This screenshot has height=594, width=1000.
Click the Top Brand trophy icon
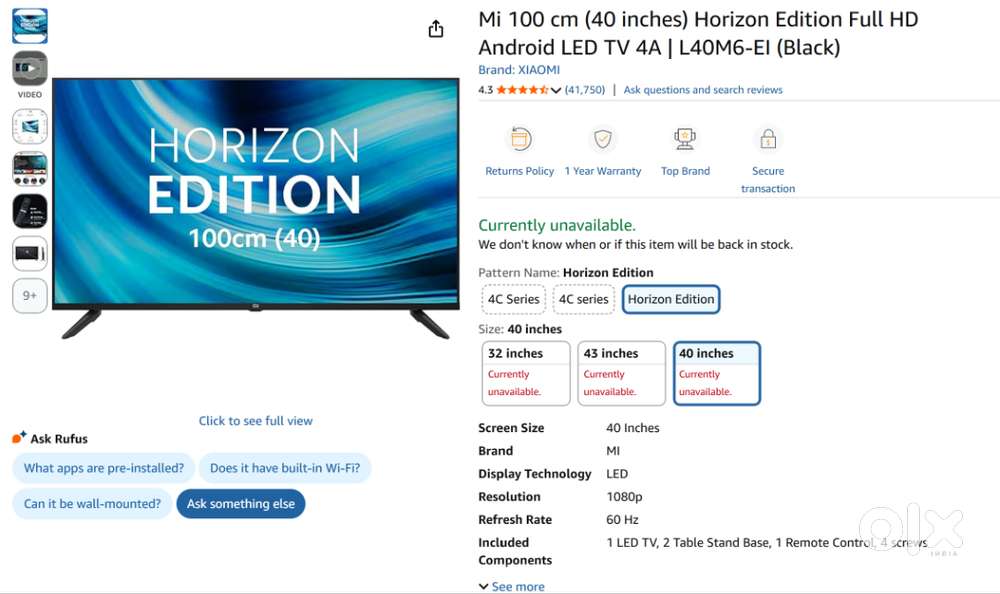pyautogui.click(x=684, y=139)
